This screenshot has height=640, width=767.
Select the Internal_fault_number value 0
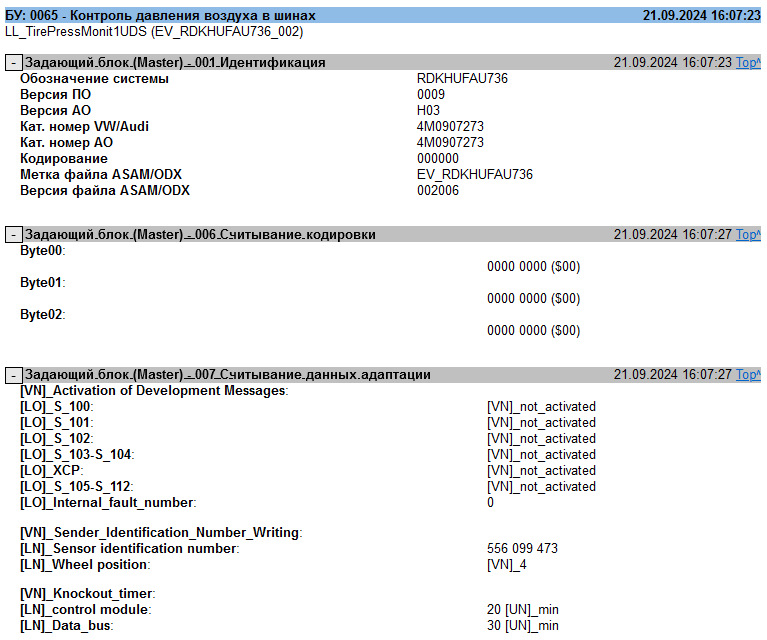[x=491, y=503]
